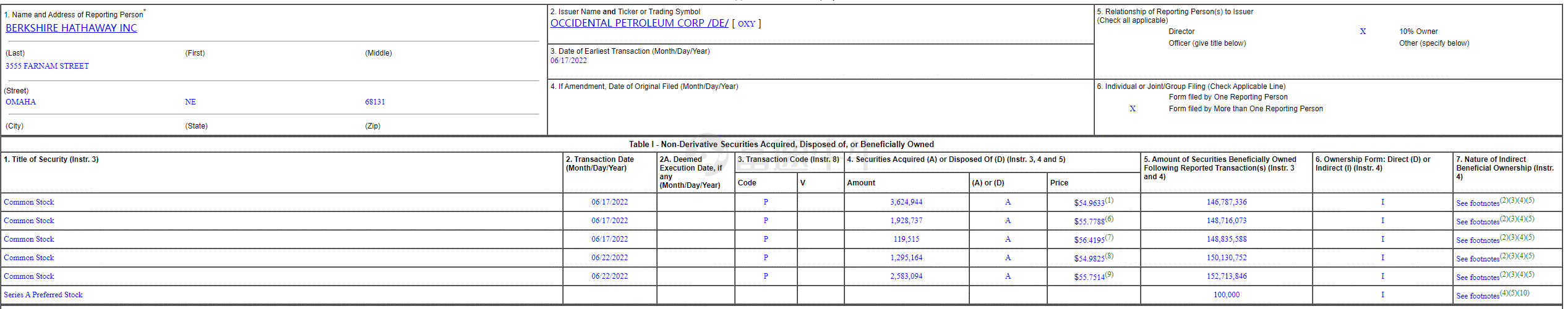Screen dimensions: 1568x309
Task: Click the amount 1,295,164
Action: pyautogui.click(x=906, y=258)
